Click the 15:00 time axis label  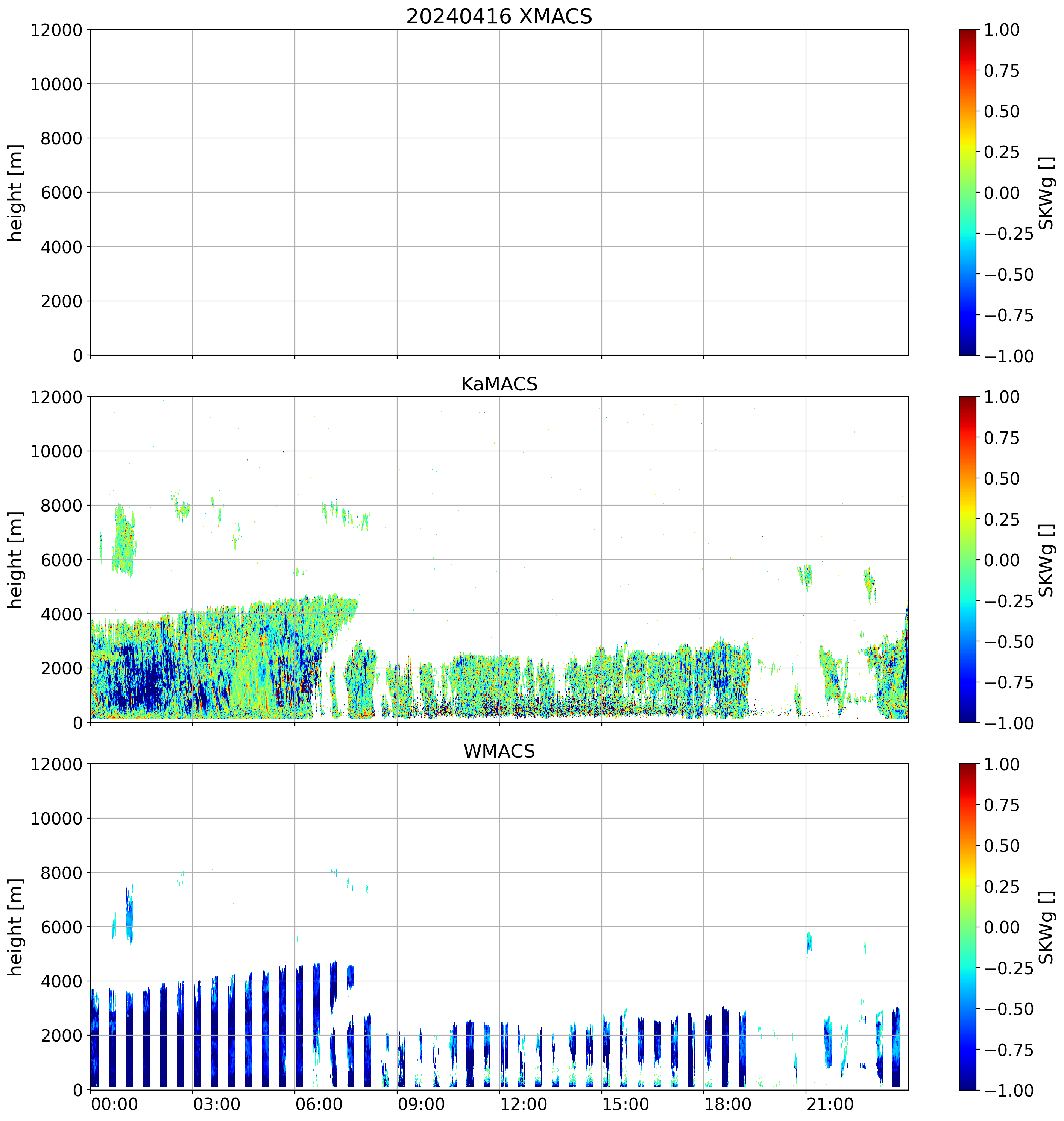coord(625,1104)
